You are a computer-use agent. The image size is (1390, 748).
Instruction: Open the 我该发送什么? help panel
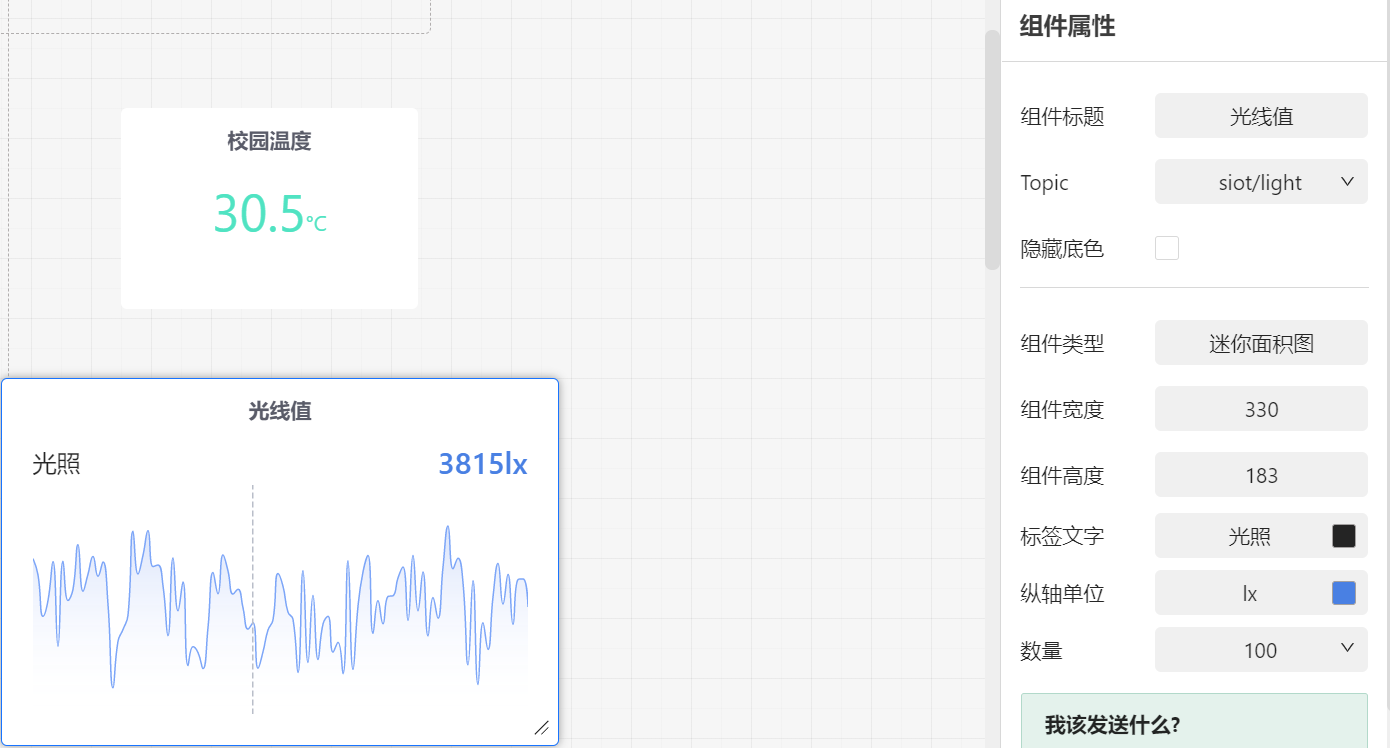[x=1112, y=724]
